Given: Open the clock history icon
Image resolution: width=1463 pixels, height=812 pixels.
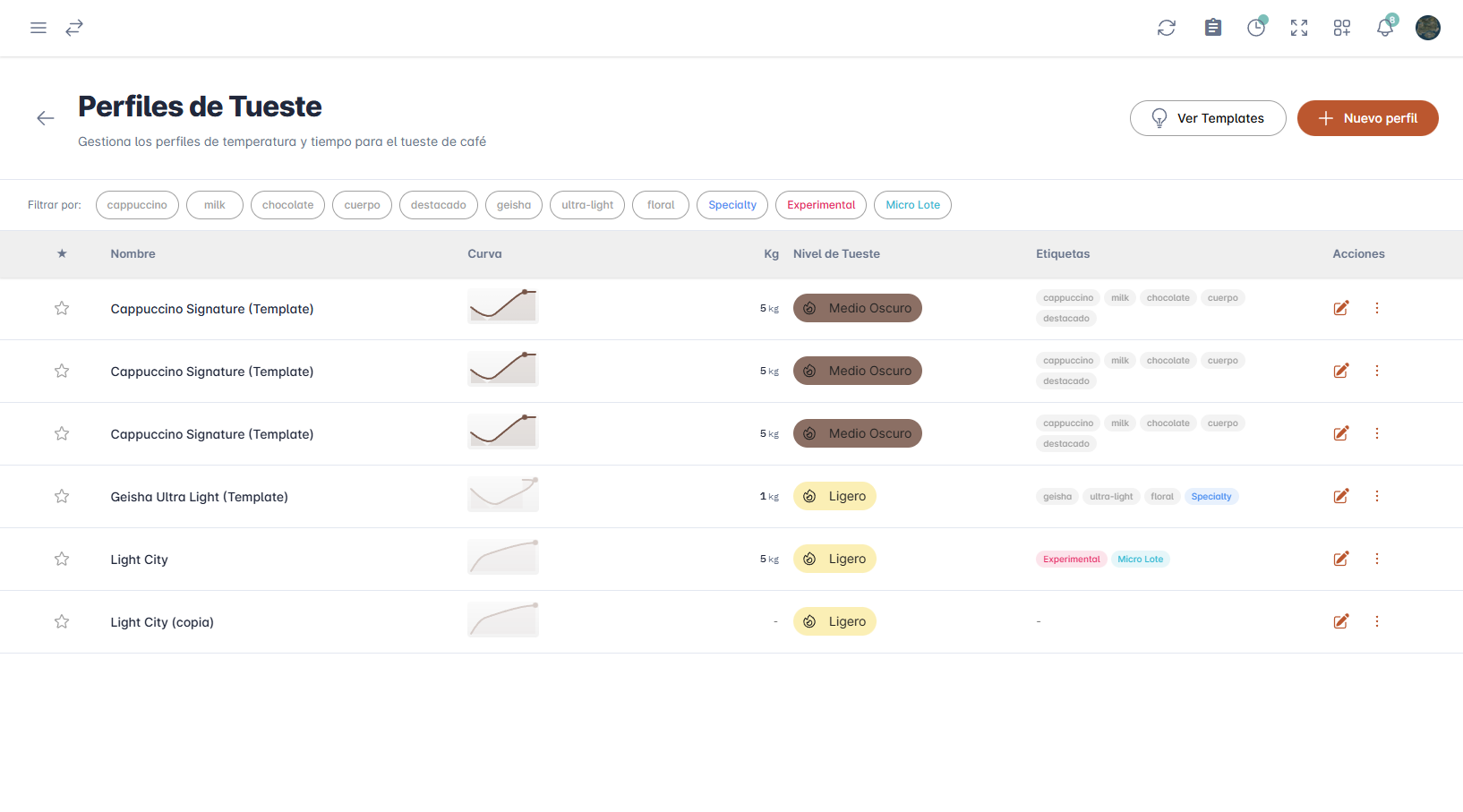Looking at the screenshot, I should [x=1256, y=28].
